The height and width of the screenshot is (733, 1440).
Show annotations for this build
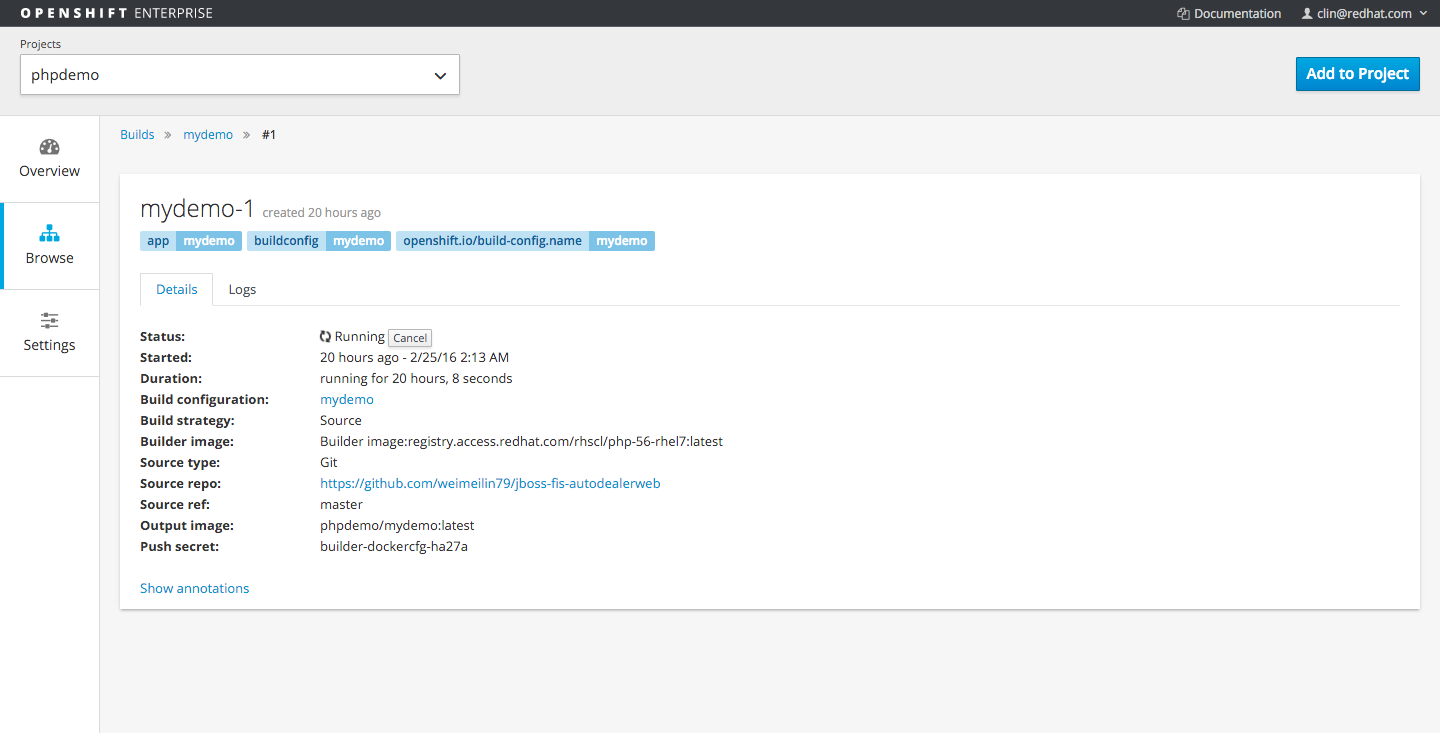pyautogui.click(x=194, y=588)
